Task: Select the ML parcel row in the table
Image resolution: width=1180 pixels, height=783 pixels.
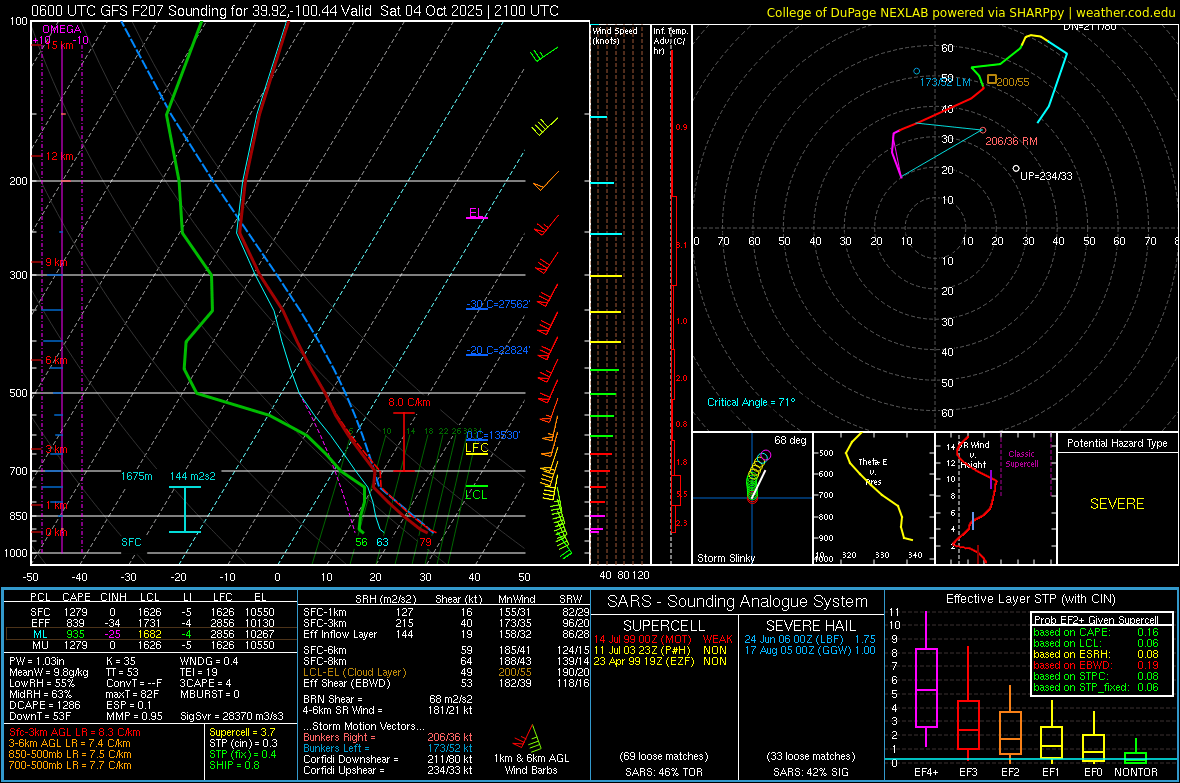Action: coord(151,634)
